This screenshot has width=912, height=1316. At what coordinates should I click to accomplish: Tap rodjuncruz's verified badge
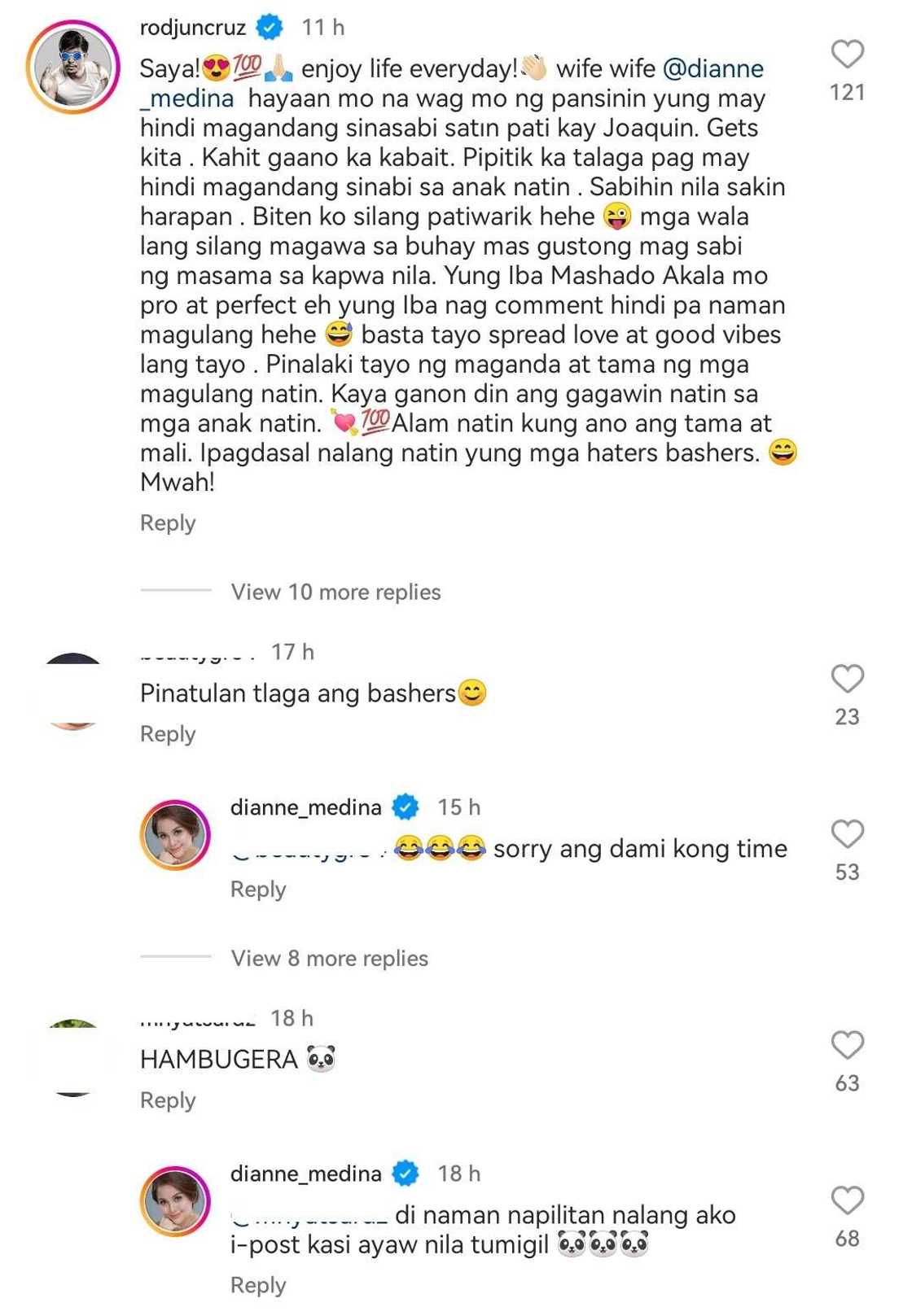click(270, 28)
